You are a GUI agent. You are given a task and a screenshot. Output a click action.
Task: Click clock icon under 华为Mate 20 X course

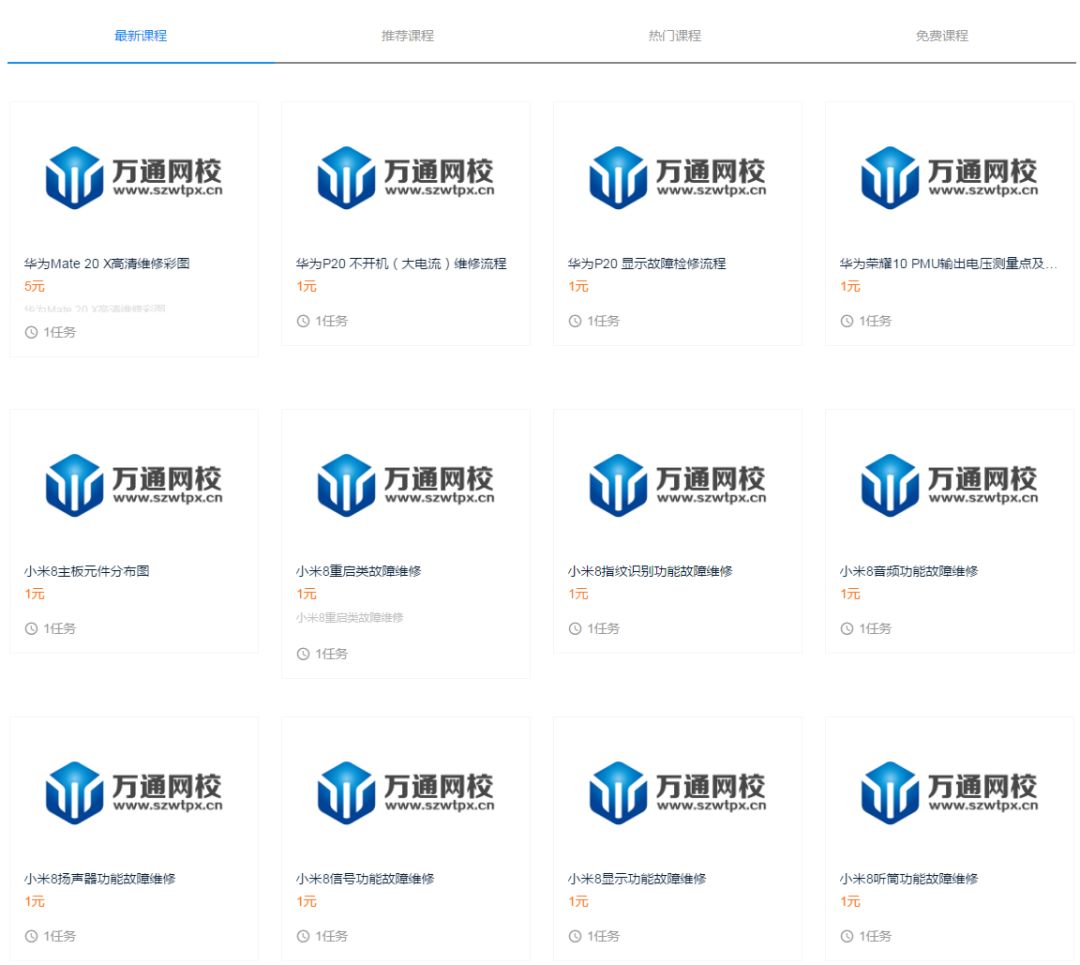click(31, 332)
